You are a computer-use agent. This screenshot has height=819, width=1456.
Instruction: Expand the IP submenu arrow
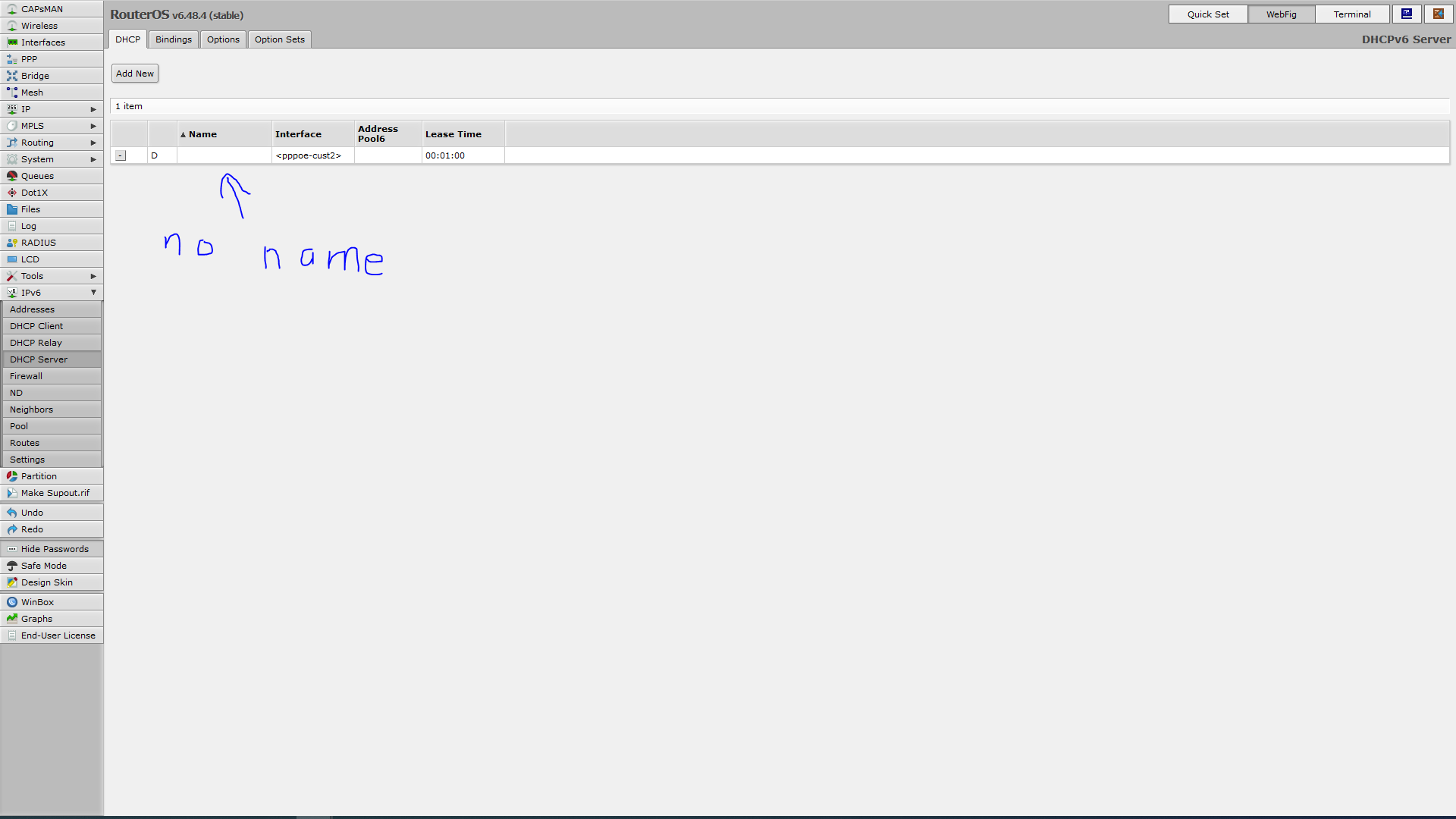(x=93, y=109)
